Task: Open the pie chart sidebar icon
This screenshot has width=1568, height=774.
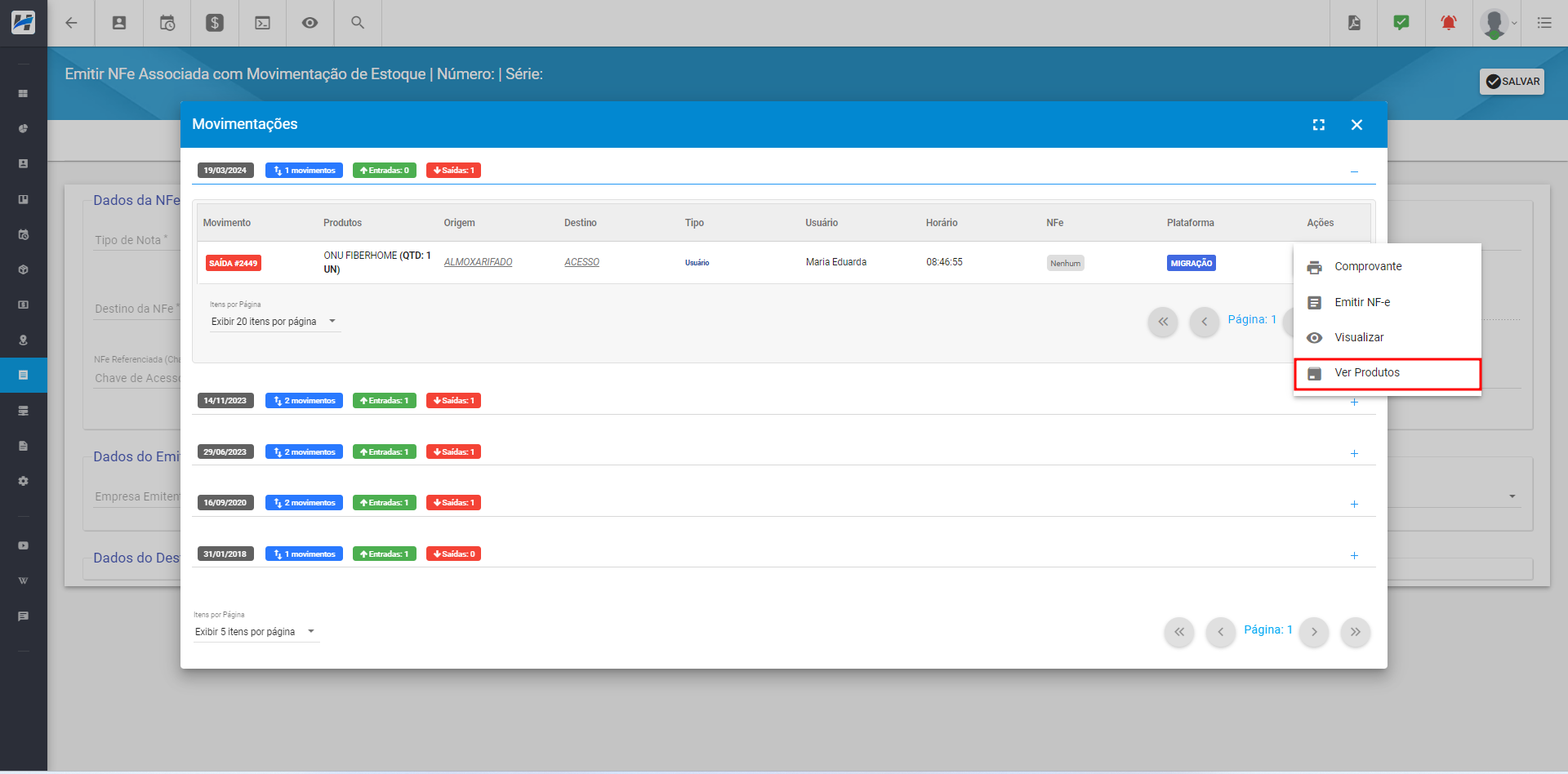Action: click(x=23, y=129)
